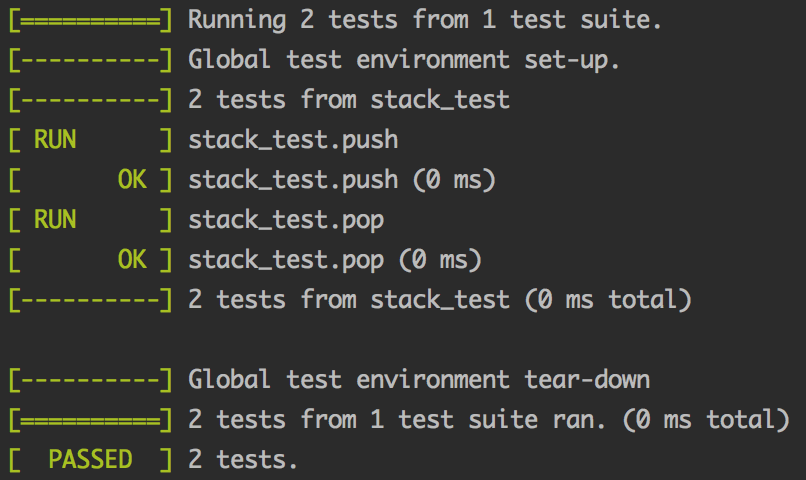
Task: Click the OK tag for stack_test.push
Action: tap(132, 180)
